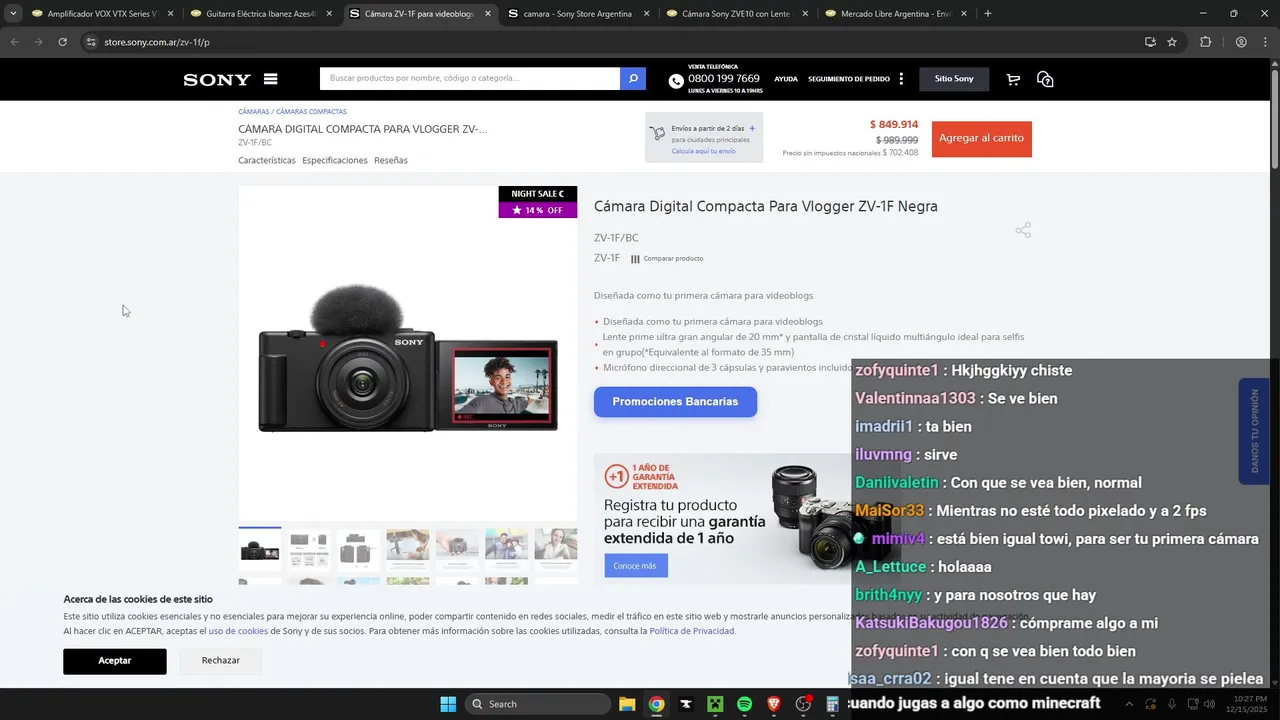This screenshot has height=720, width=1280.
Task: Click the blue search magnifier button
Action: [x=633, y=79]
